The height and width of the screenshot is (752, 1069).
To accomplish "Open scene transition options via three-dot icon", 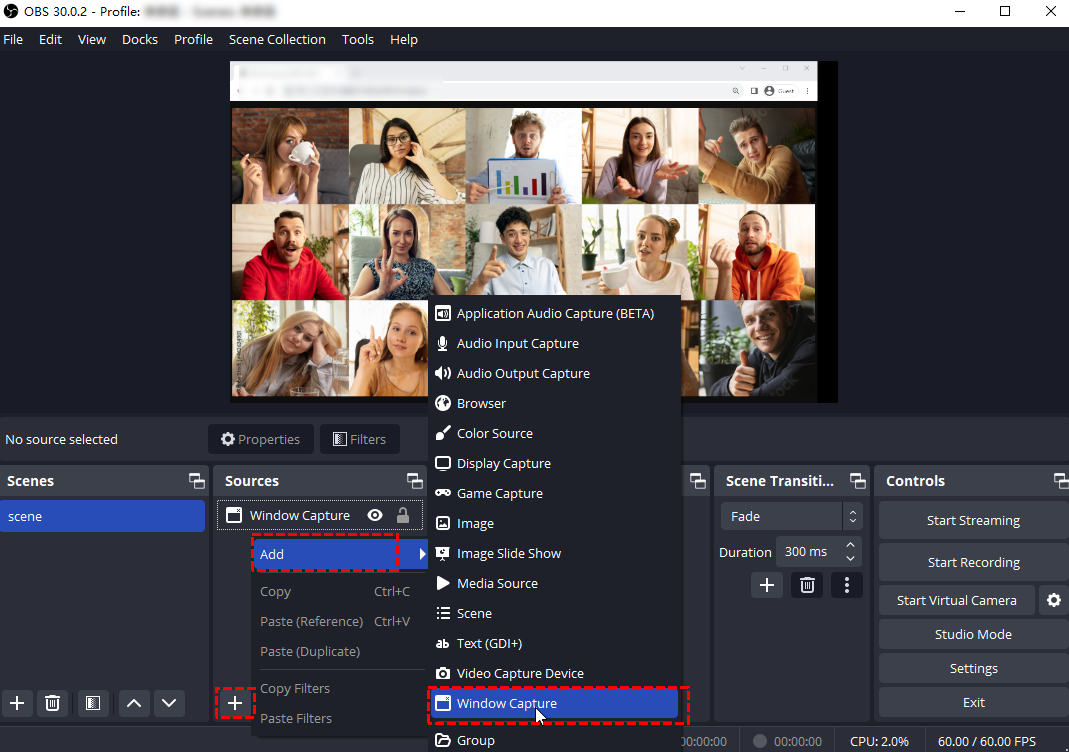I will [847, 585].
